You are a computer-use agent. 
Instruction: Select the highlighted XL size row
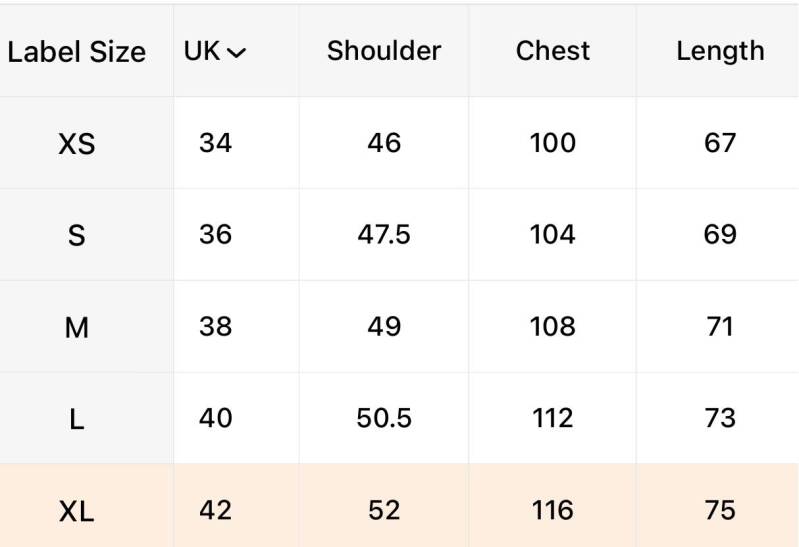[x=77, y=511]
